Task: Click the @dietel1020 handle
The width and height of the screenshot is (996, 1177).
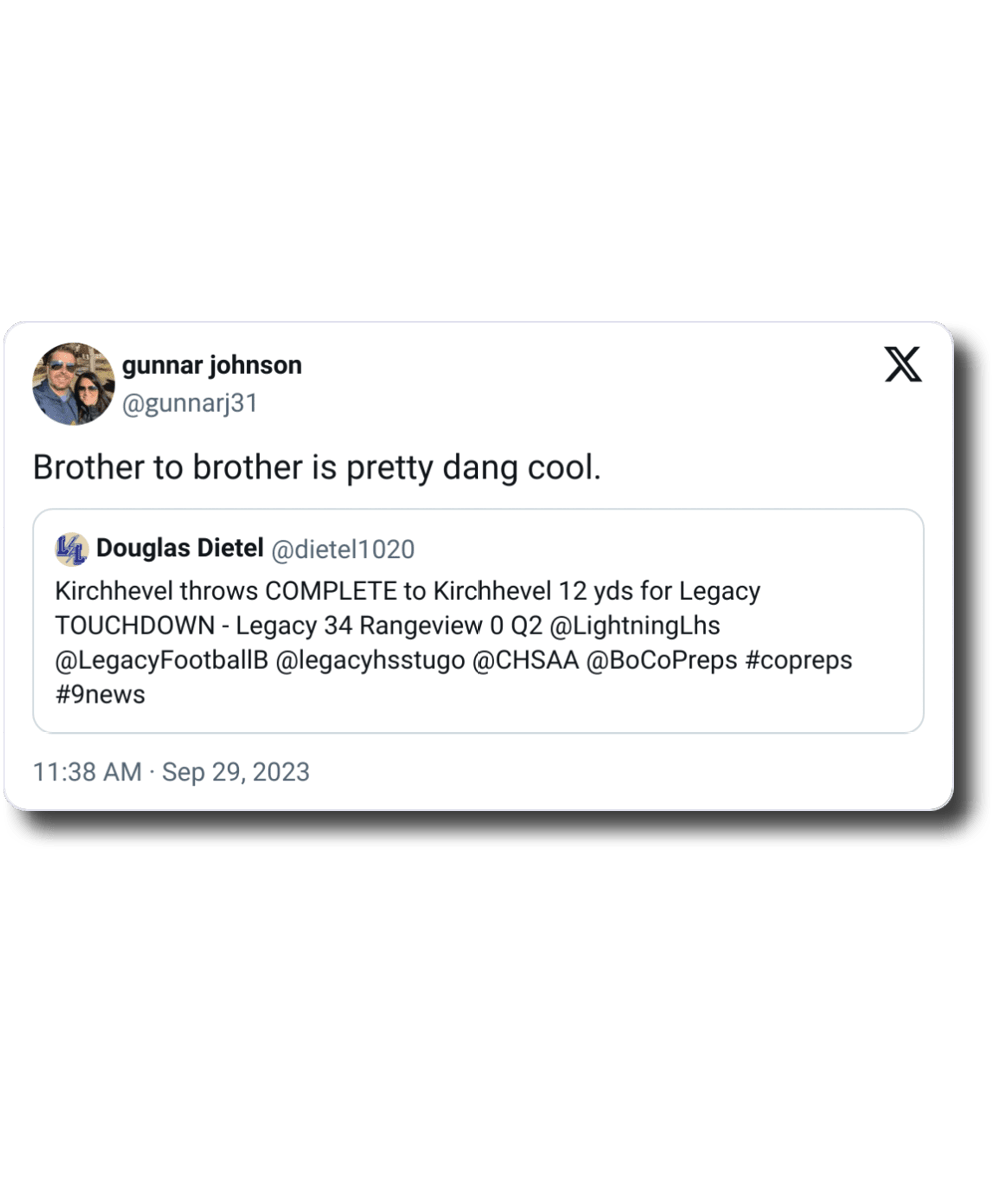Action: [343, 549]
